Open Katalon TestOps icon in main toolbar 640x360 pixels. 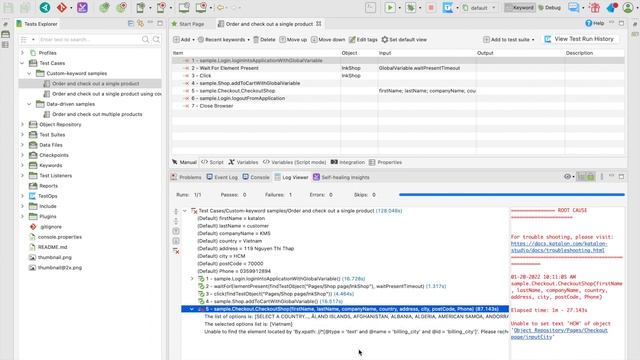tap(45, 7)
